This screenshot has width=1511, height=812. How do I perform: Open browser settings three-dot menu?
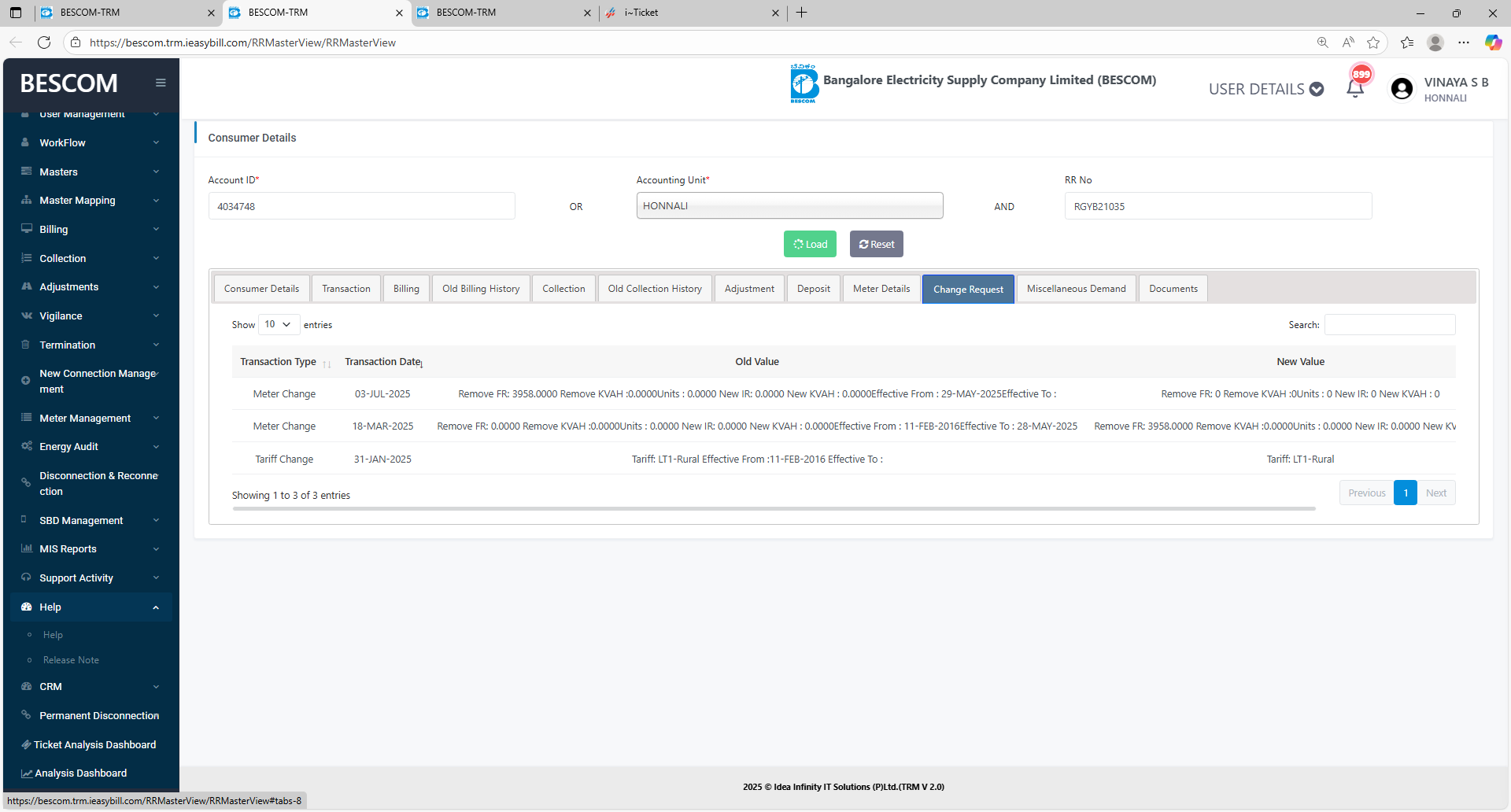(1464, 42)
